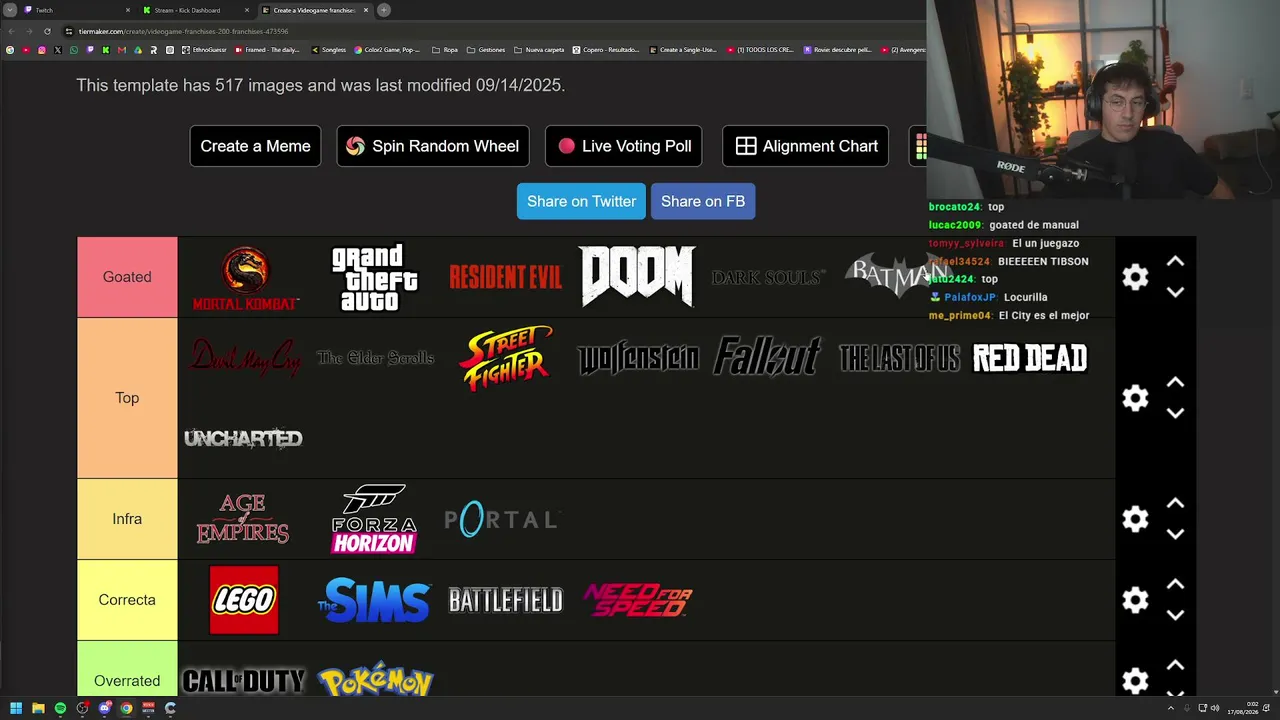Move the Top tier down
The height and width of the screenshot is (720, 1280).
tap(1175, 413)
